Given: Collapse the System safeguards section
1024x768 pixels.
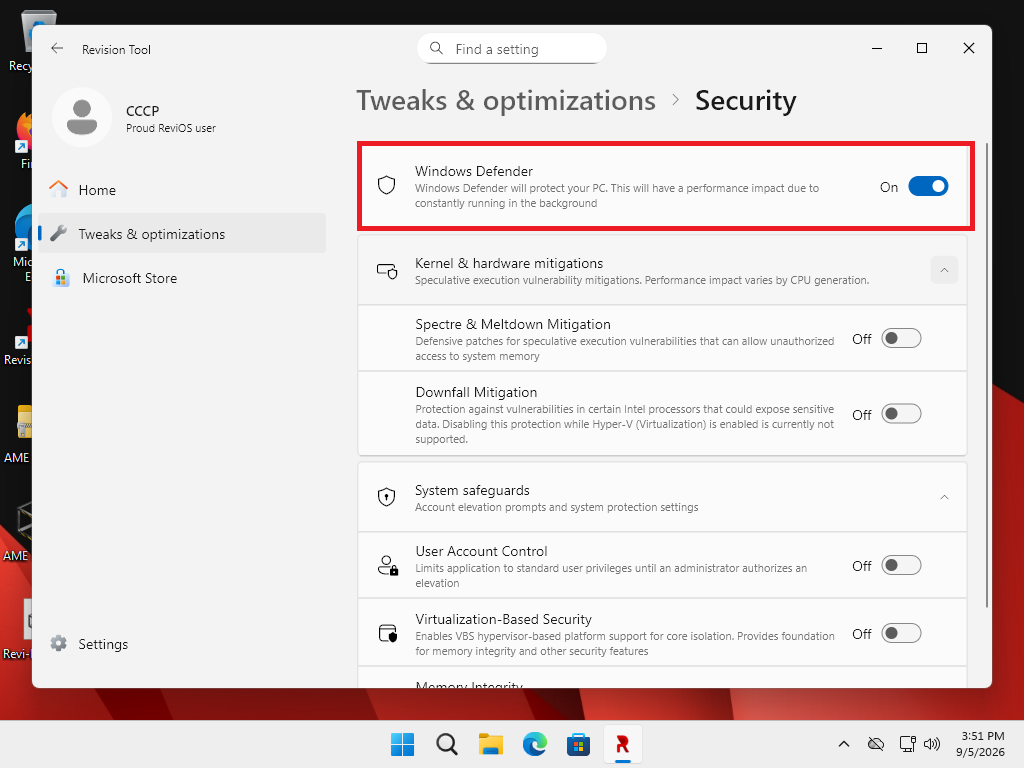Looking at the screenshot, I should [944, 497].
